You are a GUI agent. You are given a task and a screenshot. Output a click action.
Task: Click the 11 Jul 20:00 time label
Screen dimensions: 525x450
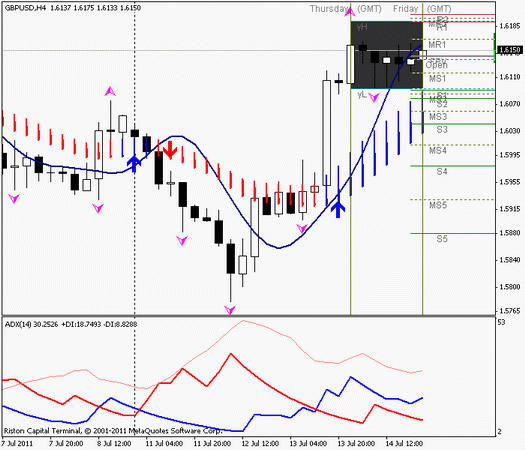coord(212,444)
